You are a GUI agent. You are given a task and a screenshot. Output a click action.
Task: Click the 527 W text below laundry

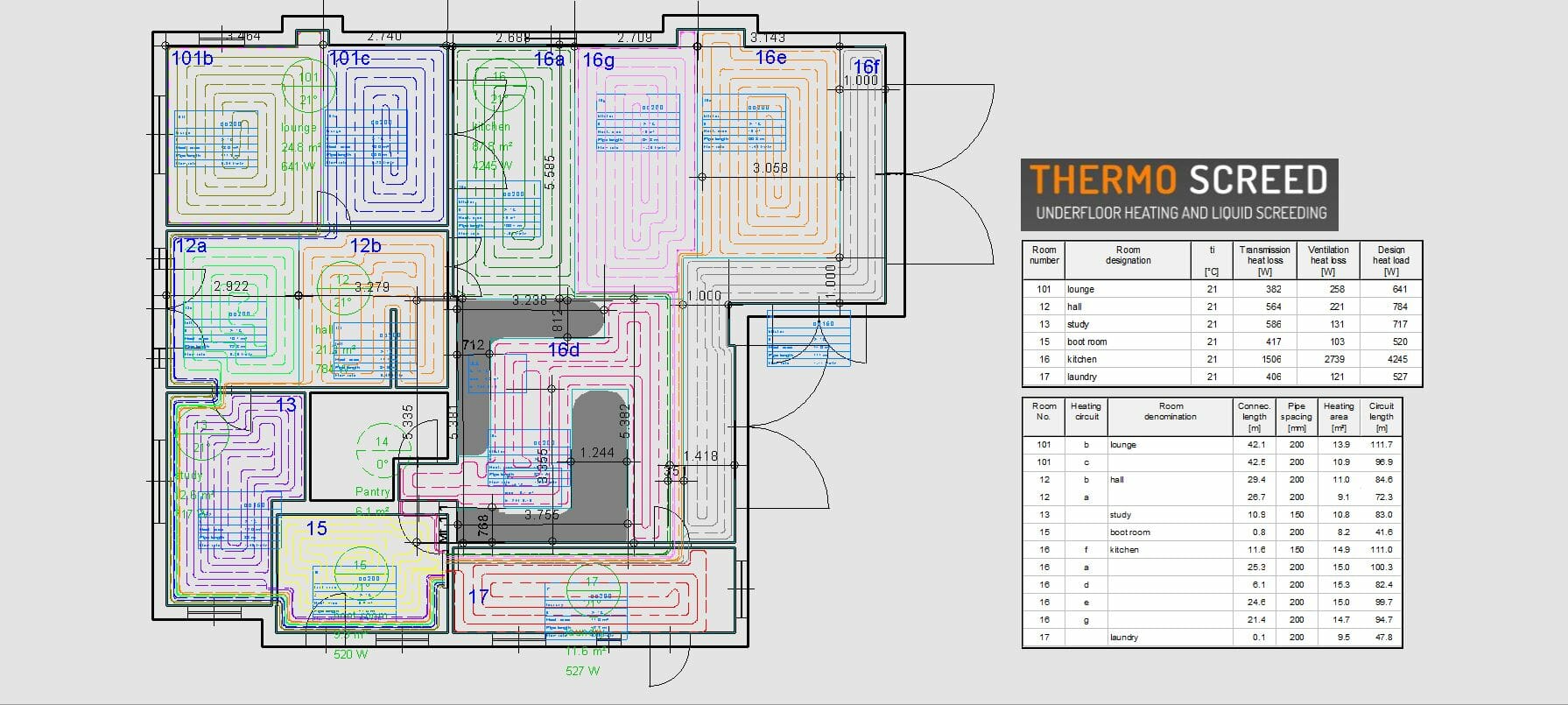tap(582, 671)
